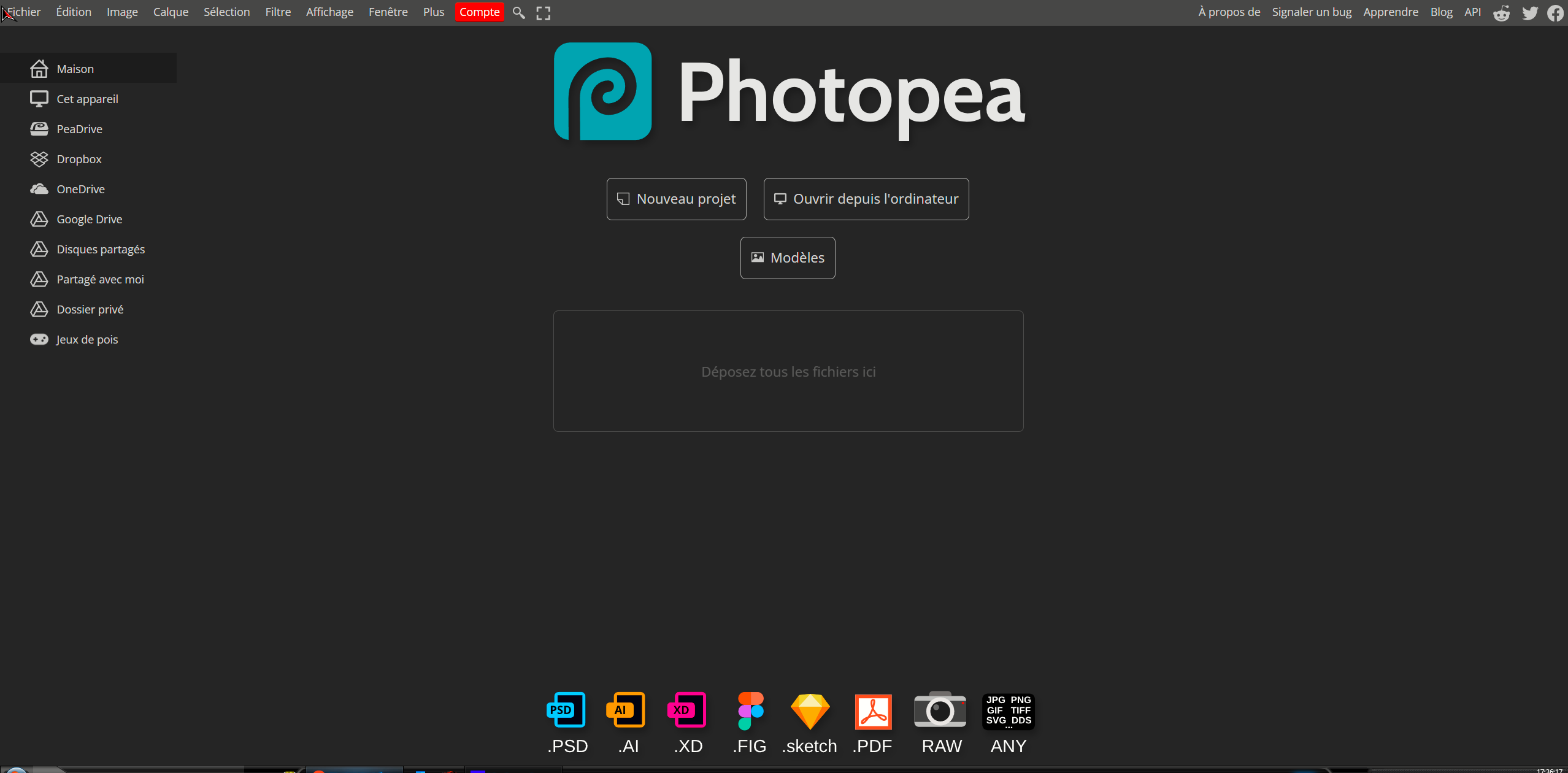The height and width of the screenshot is (773, 1568).
Task: Select the .PSD file format icon
Action: (x=565, y=710)
